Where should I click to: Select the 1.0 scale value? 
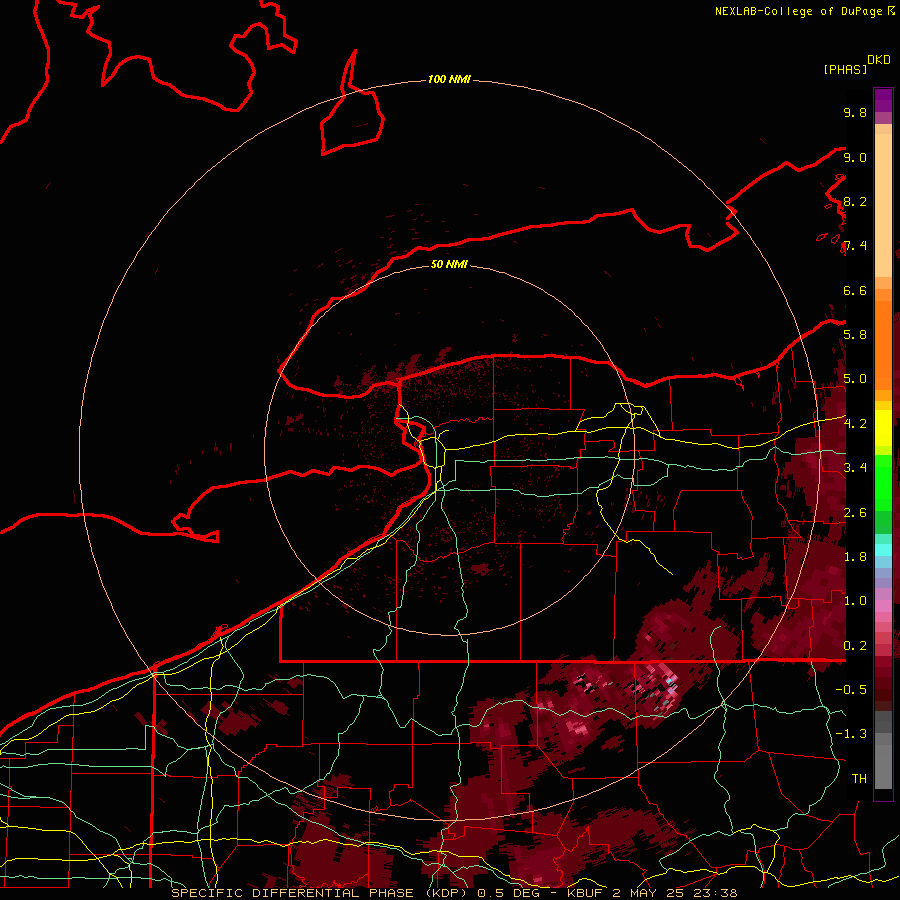tap(855, 601)
